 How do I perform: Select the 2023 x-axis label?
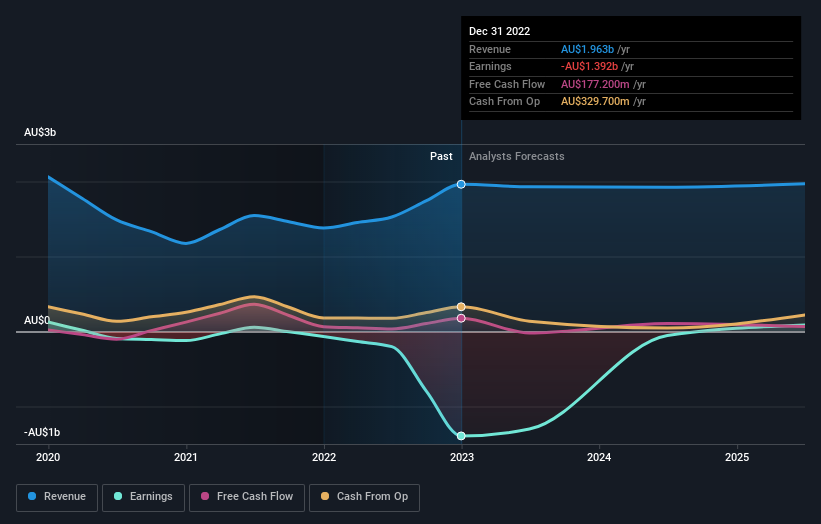[x=461, y=457]
